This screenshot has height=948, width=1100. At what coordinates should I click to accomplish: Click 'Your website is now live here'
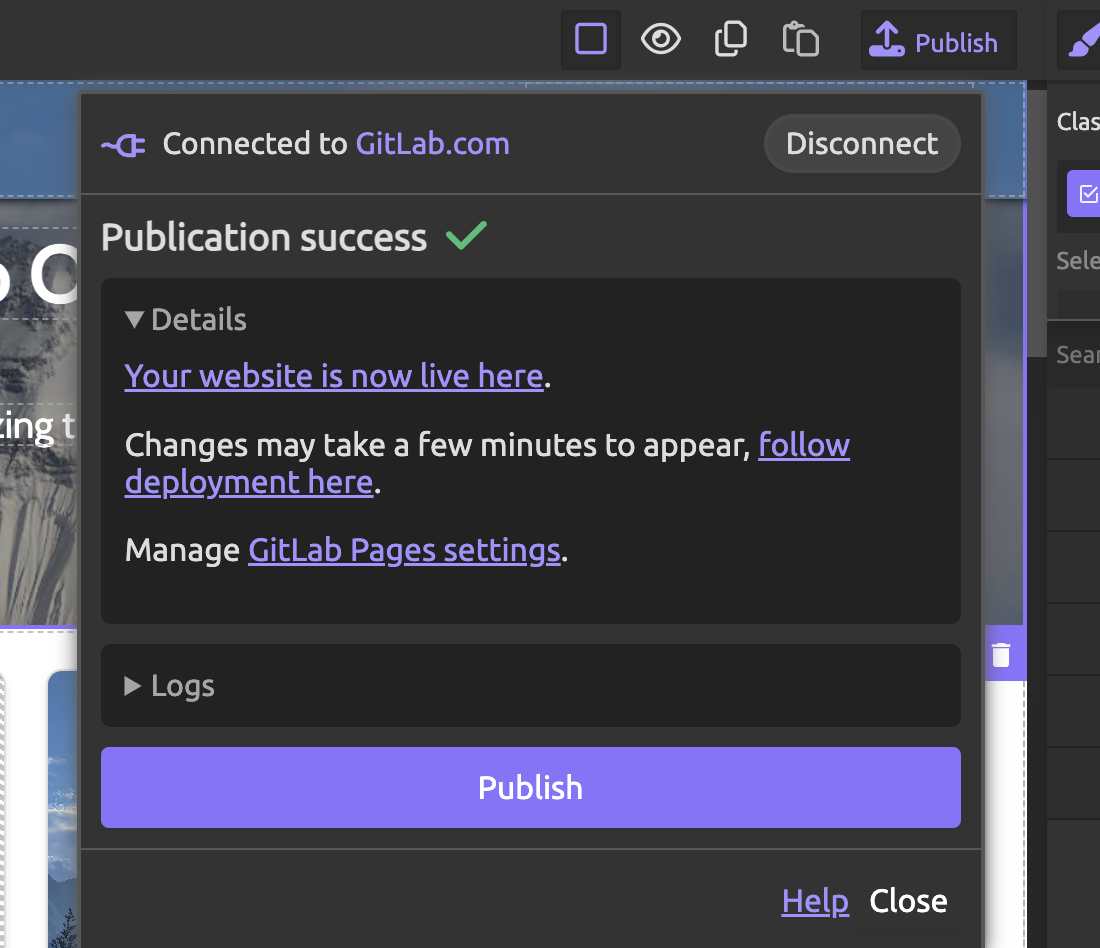tap(332, 376)
